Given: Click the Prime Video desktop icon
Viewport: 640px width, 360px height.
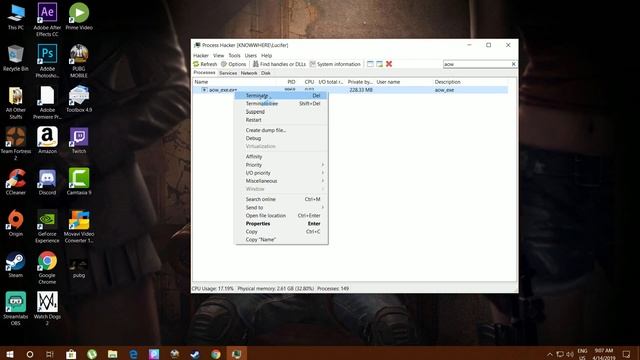Looking at the screenshot, I should (79, 16).
